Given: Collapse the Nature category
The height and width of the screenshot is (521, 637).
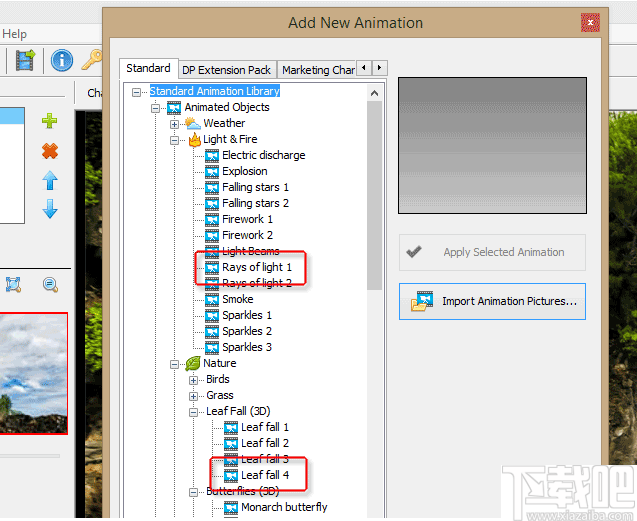Looking at the screenshot, I should (174, 364).
